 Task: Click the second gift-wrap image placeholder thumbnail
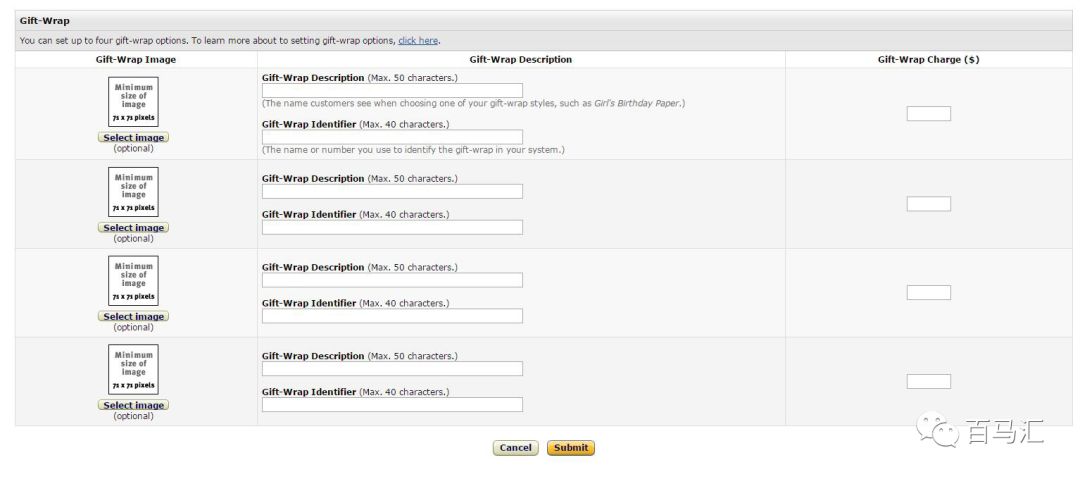click(133, 192)
